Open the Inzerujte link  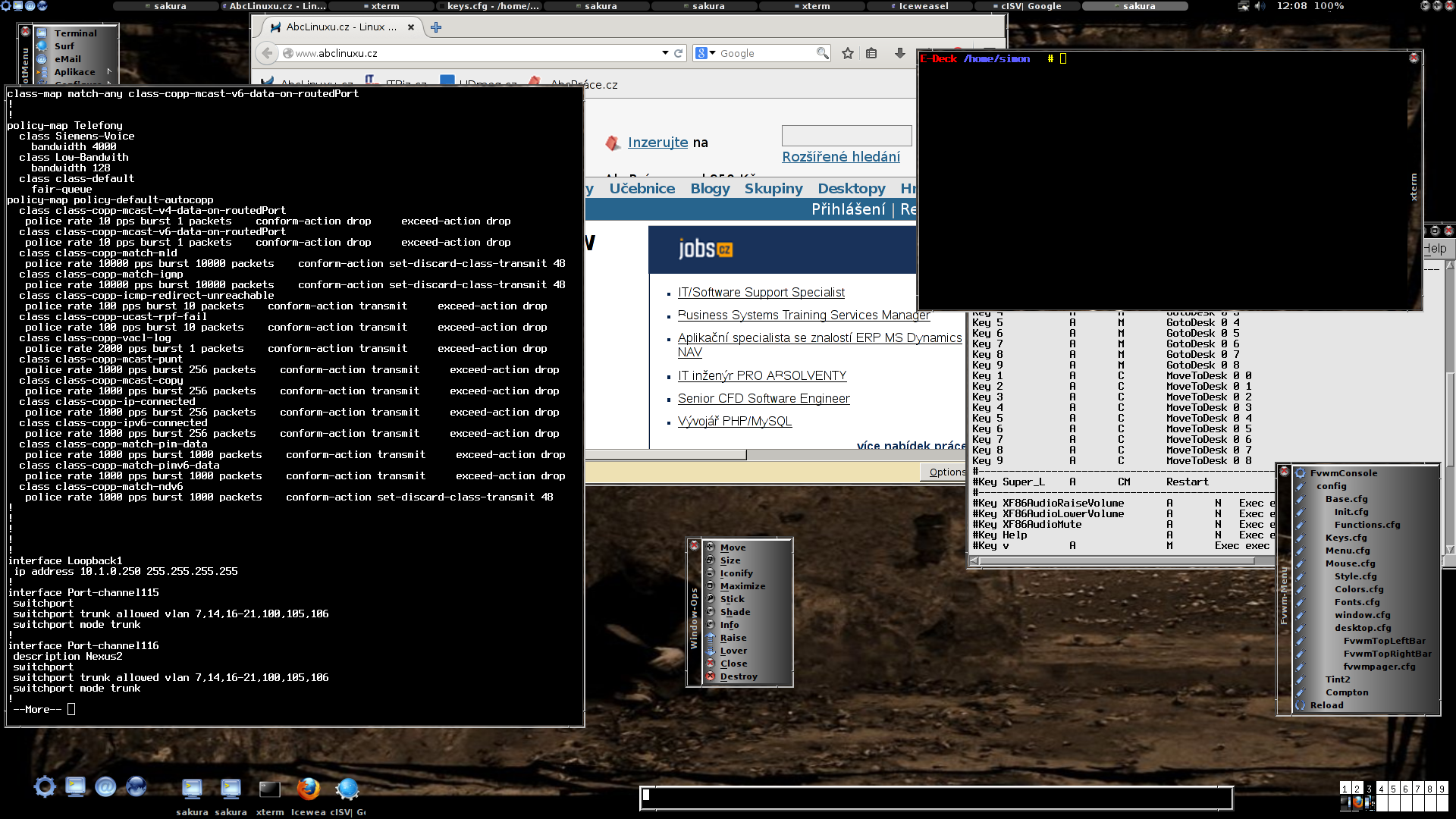point(657,143)
